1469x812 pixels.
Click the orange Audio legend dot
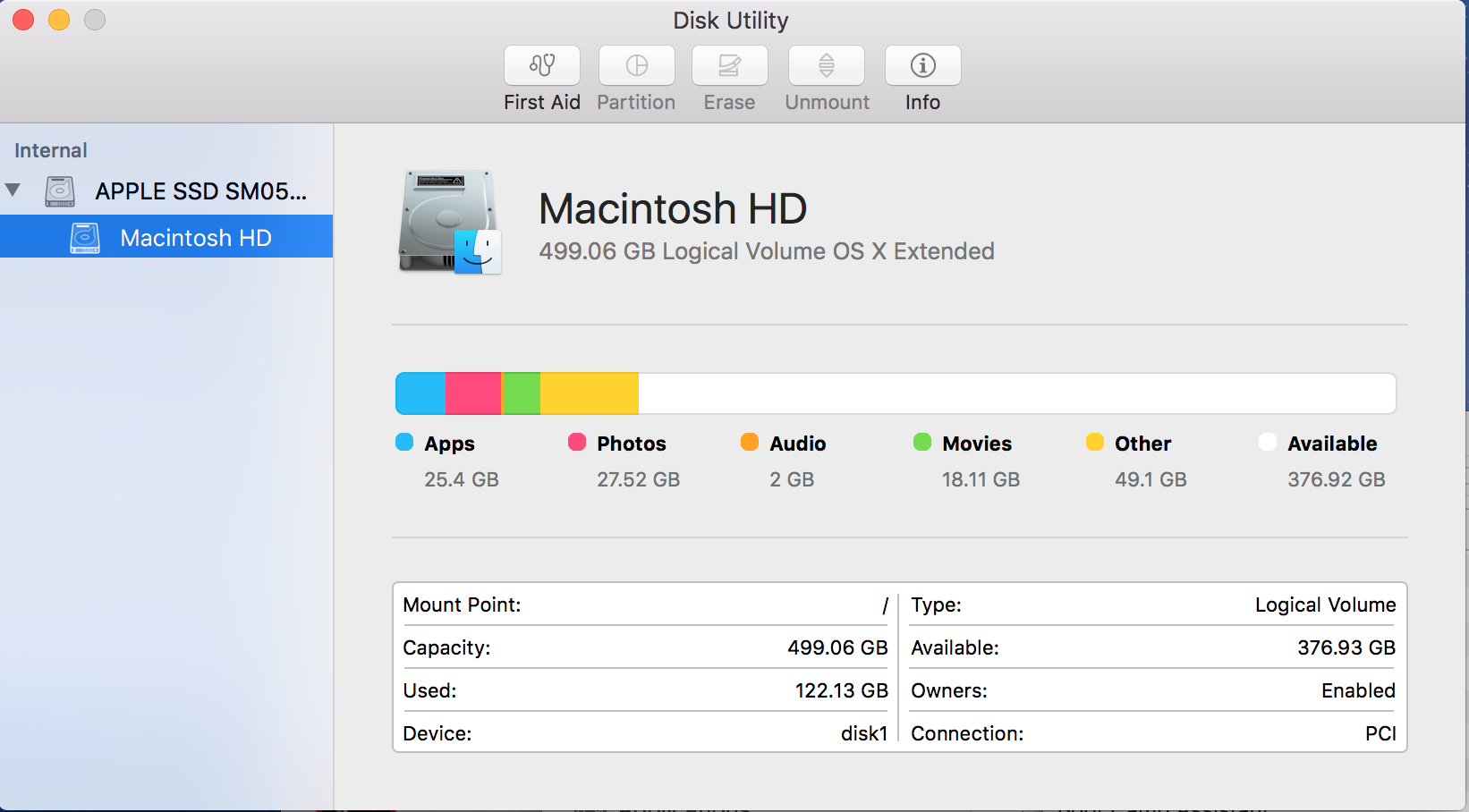tap(750, 442)
